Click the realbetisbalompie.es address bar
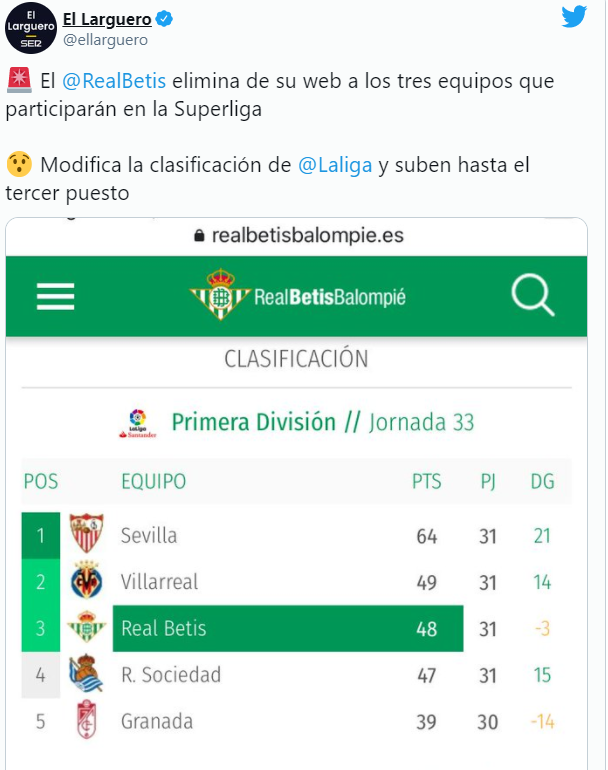Viewport: 608px width, 770px height. (297, 236)
